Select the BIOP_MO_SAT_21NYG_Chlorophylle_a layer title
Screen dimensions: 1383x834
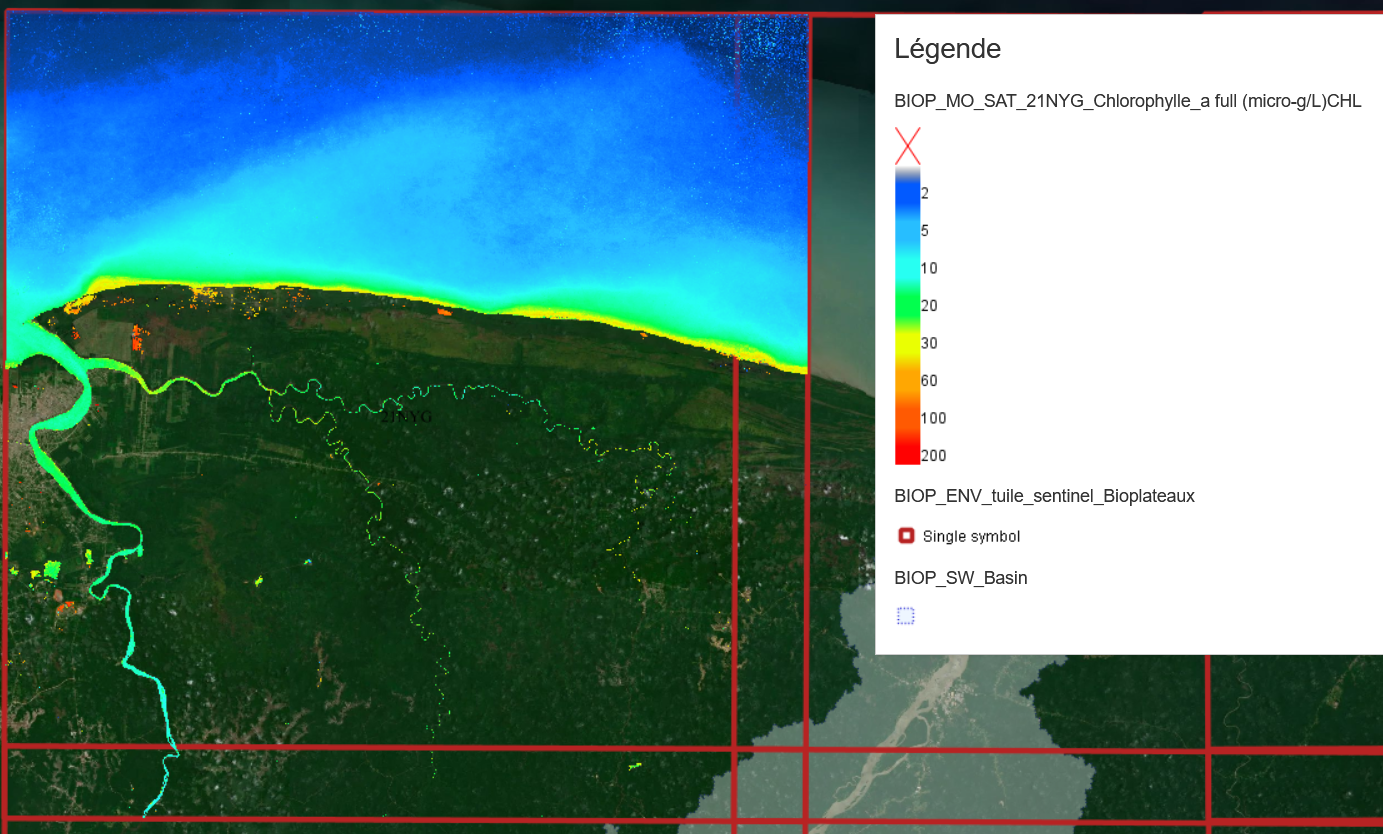(1127, 101)
